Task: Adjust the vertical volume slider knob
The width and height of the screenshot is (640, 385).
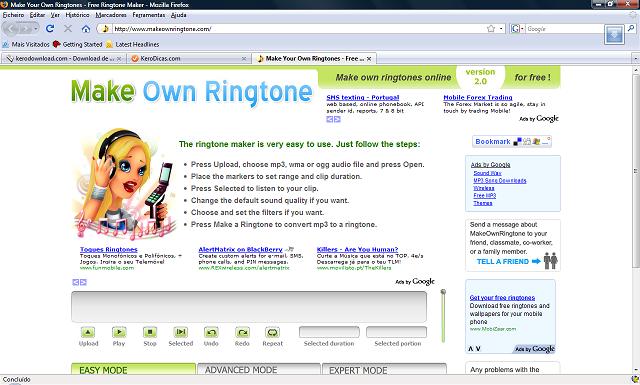Action: 443,292
